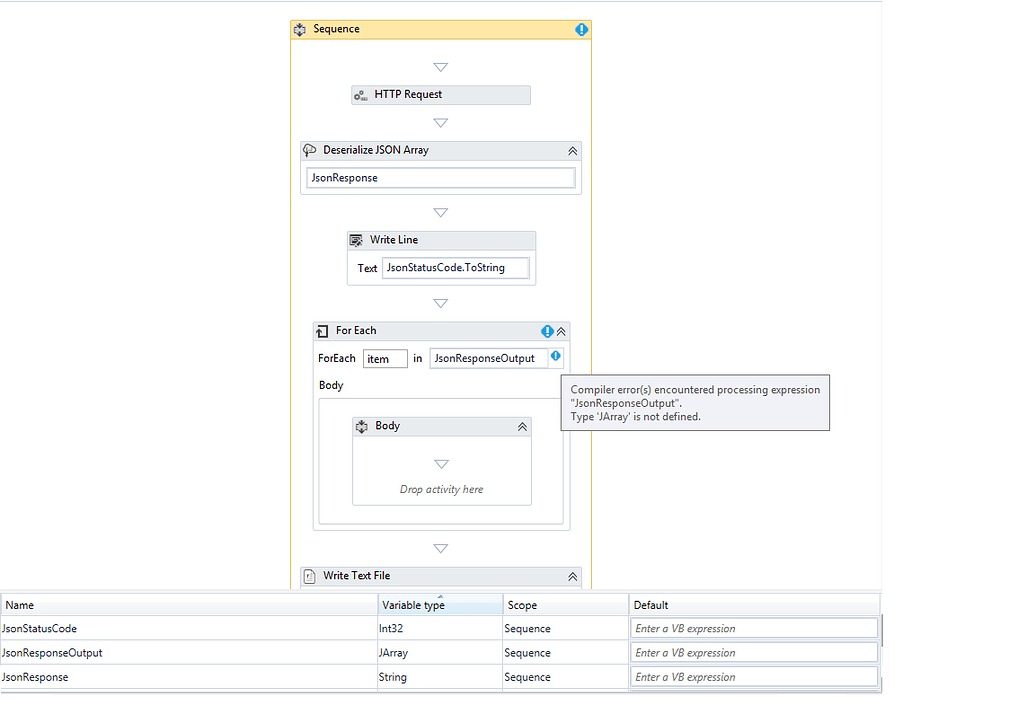Collapse the Write Text File activity
1035x705 pixels.
[572, 576]
